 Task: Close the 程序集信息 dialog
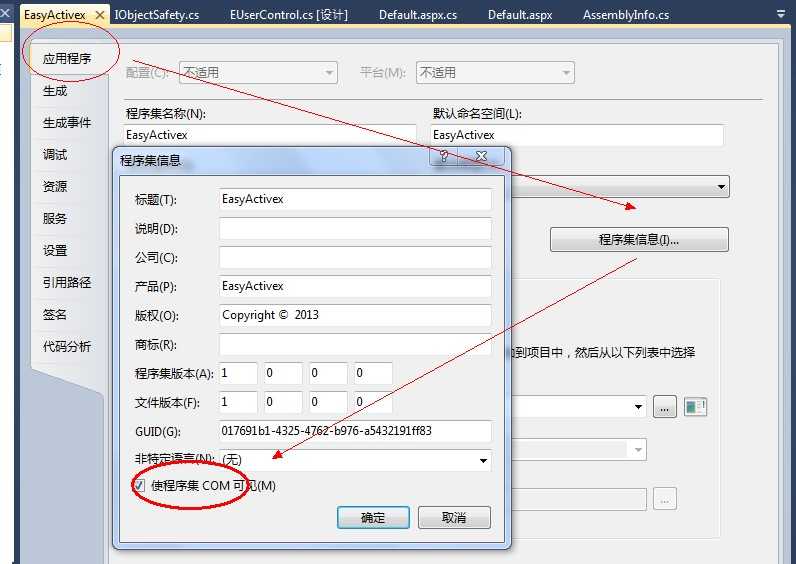(481, 156)
